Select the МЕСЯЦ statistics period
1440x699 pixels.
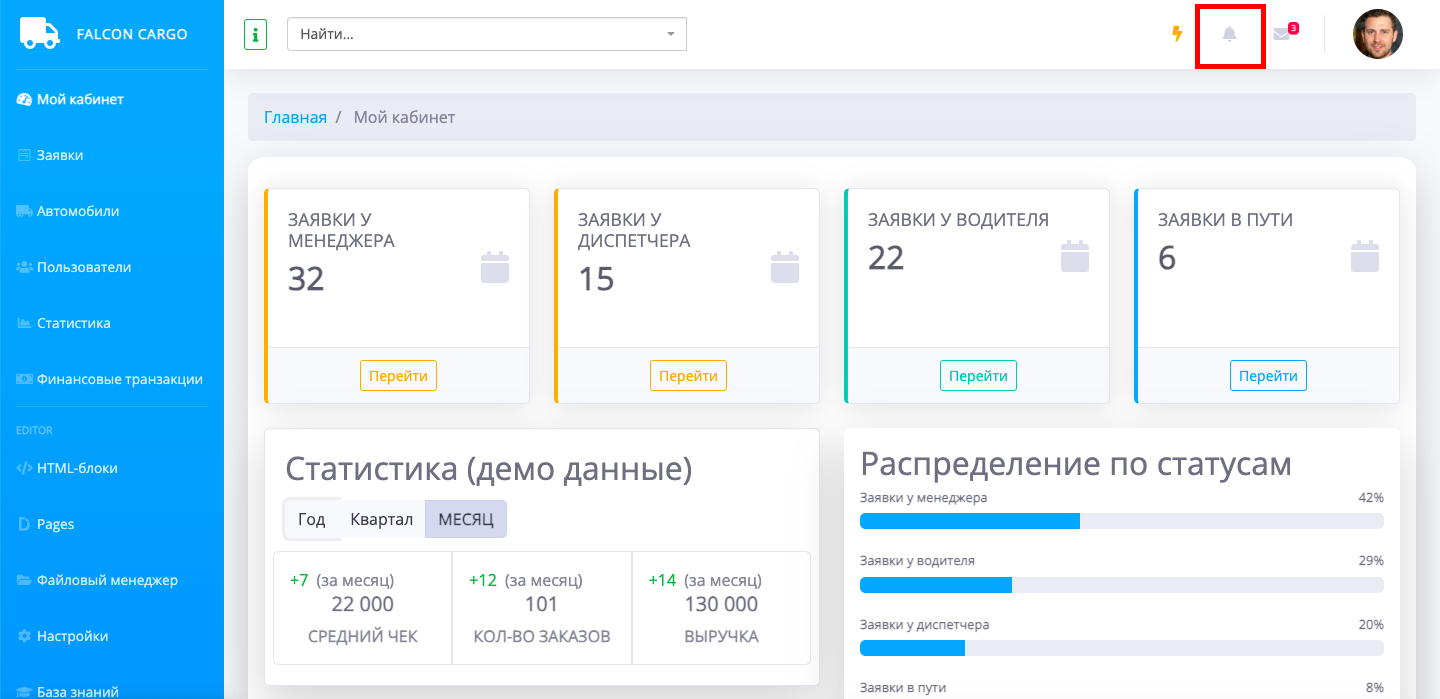point(466,520)
